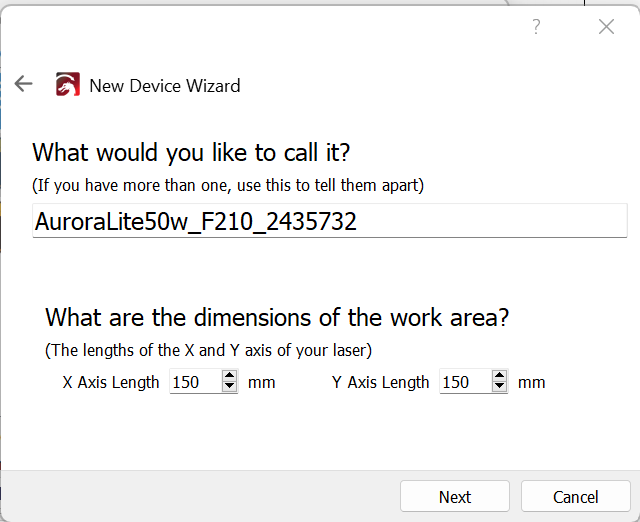
Task: Close the New Device Wizard dialog
Action: tap(607, 27)
